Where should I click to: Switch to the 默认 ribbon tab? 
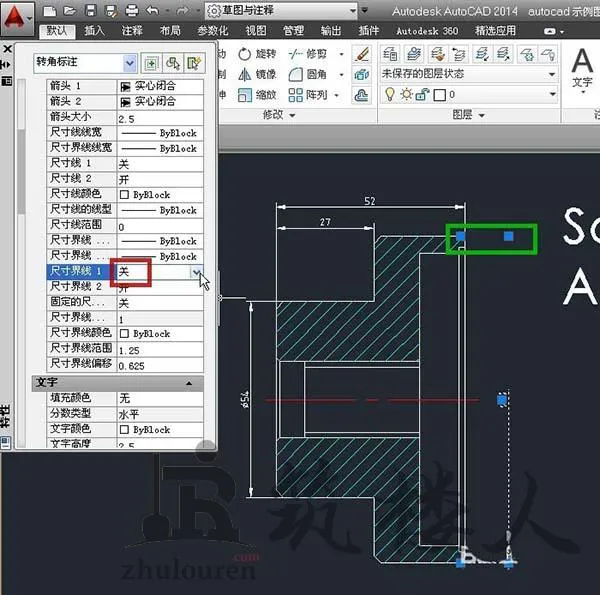pyautogui.click(x=57, y=31)
